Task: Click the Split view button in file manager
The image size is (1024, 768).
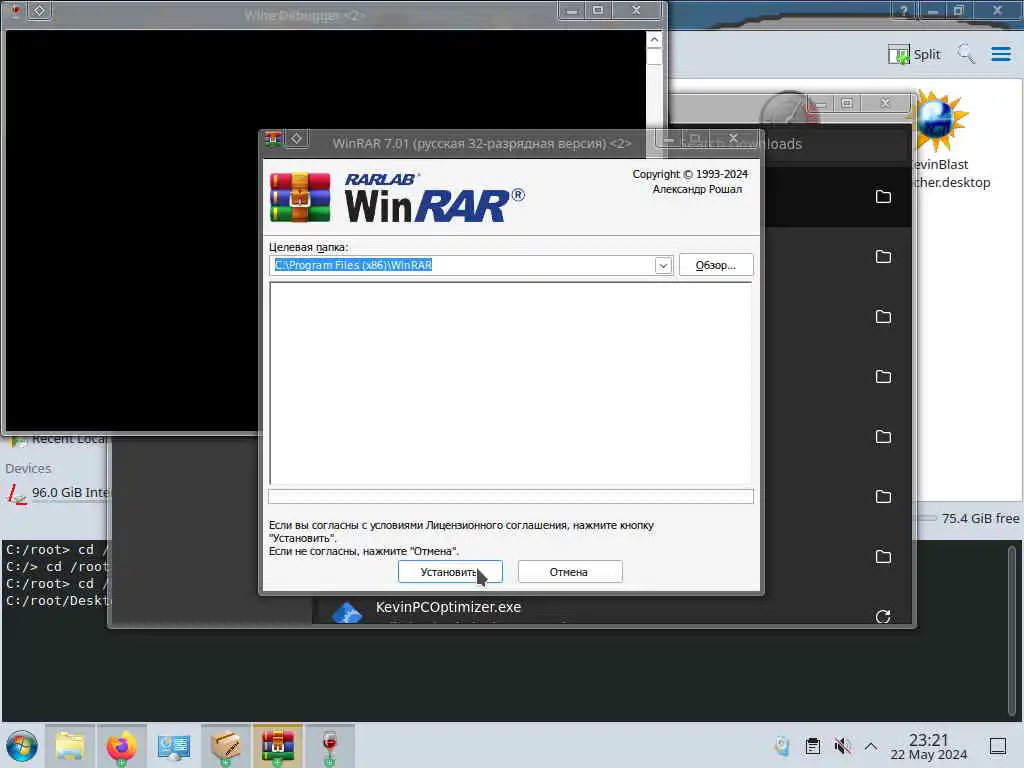Action: click(x=914, y=54)
